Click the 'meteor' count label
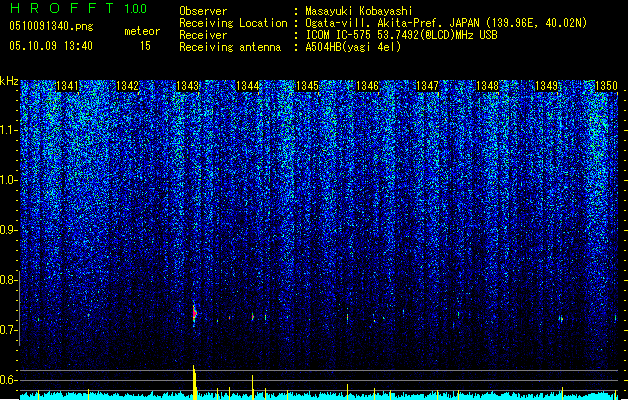This screenshot has width=629, height=400. click(x=142, y=31)
